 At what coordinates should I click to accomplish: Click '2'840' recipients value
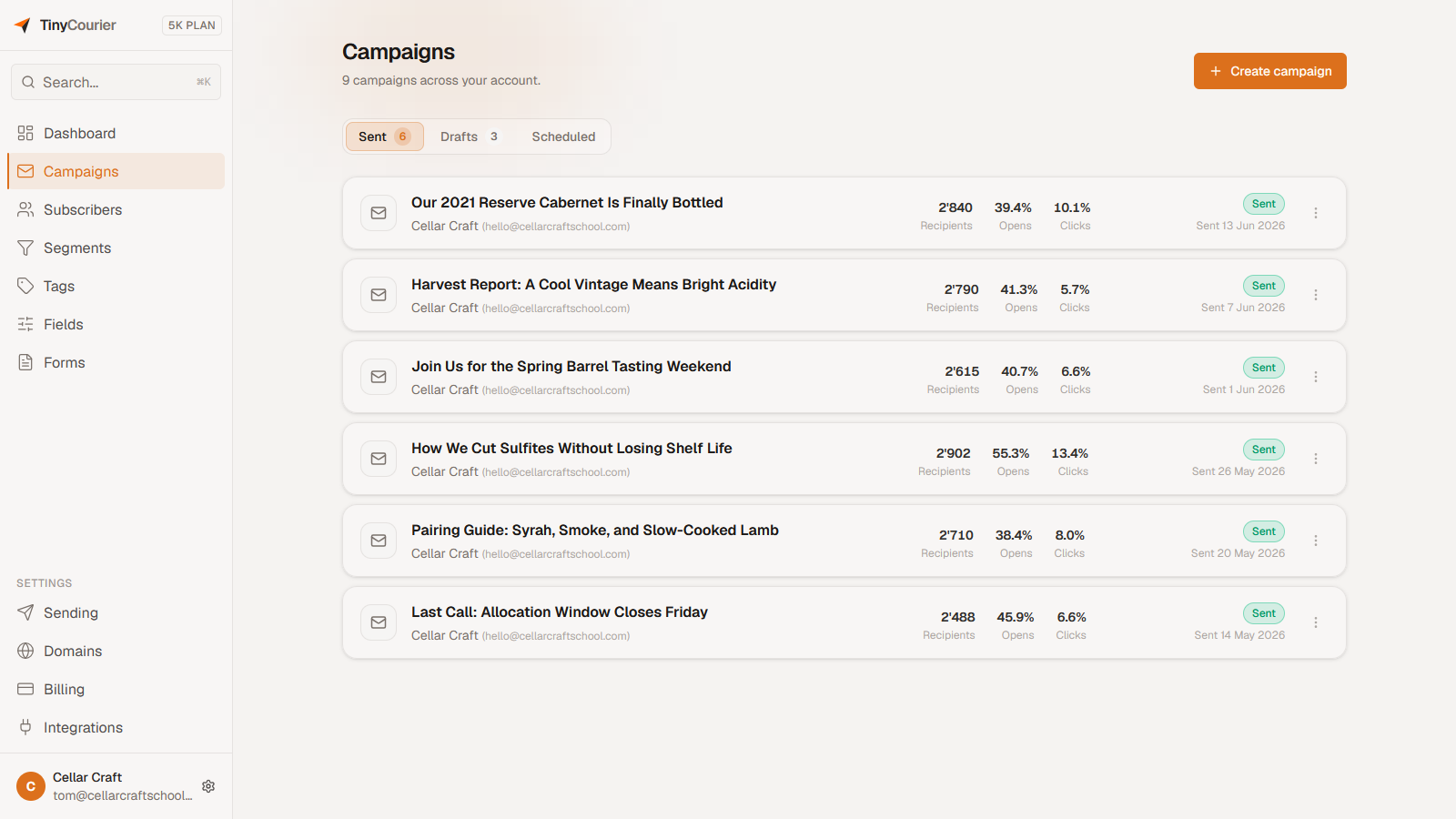click(x=955, y=207)
